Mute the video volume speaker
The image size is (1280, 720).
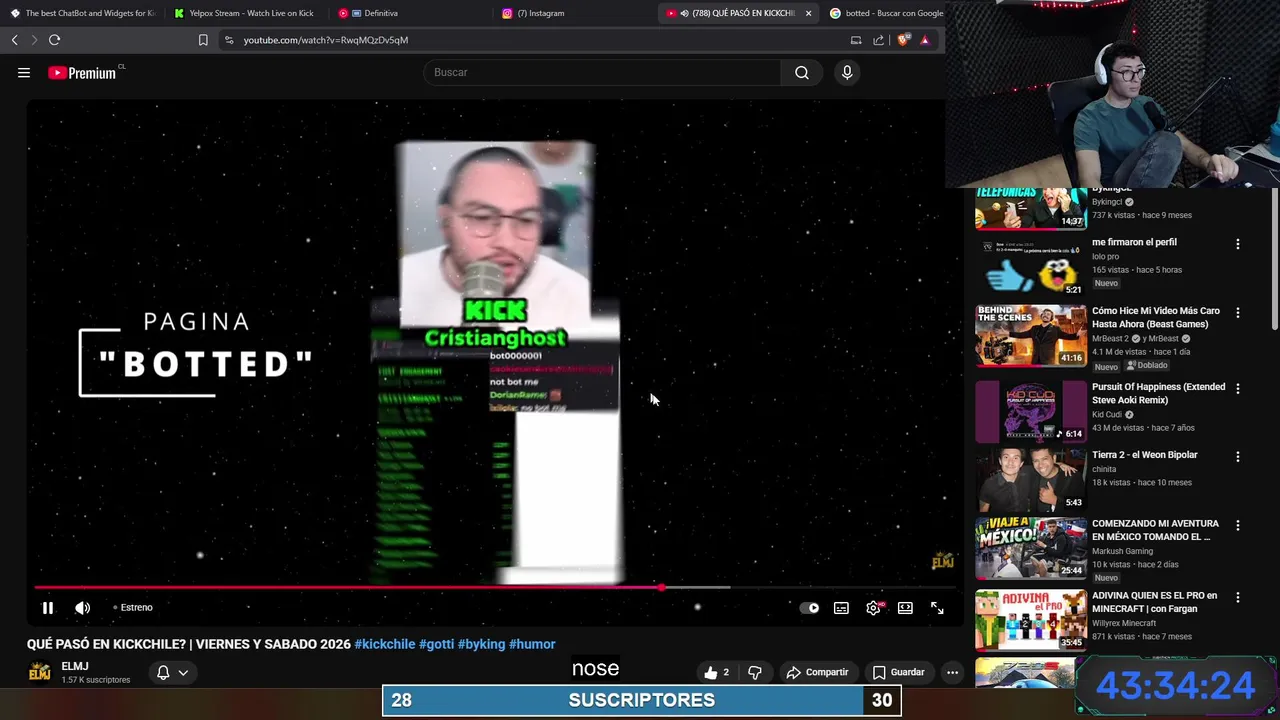point(83,608)
